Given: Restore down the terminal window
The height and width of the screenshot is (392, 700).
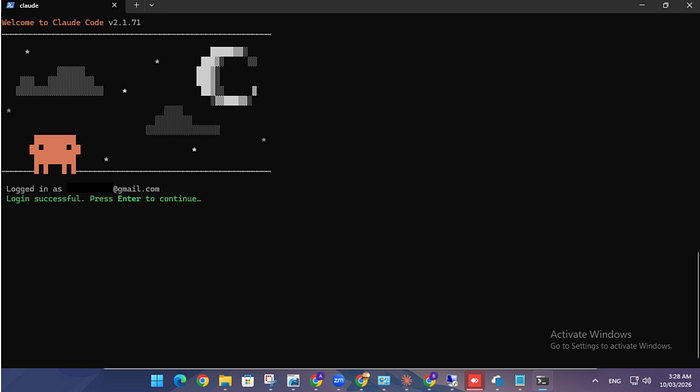Looking at the screenshot, I should click(x=666, y=5).
